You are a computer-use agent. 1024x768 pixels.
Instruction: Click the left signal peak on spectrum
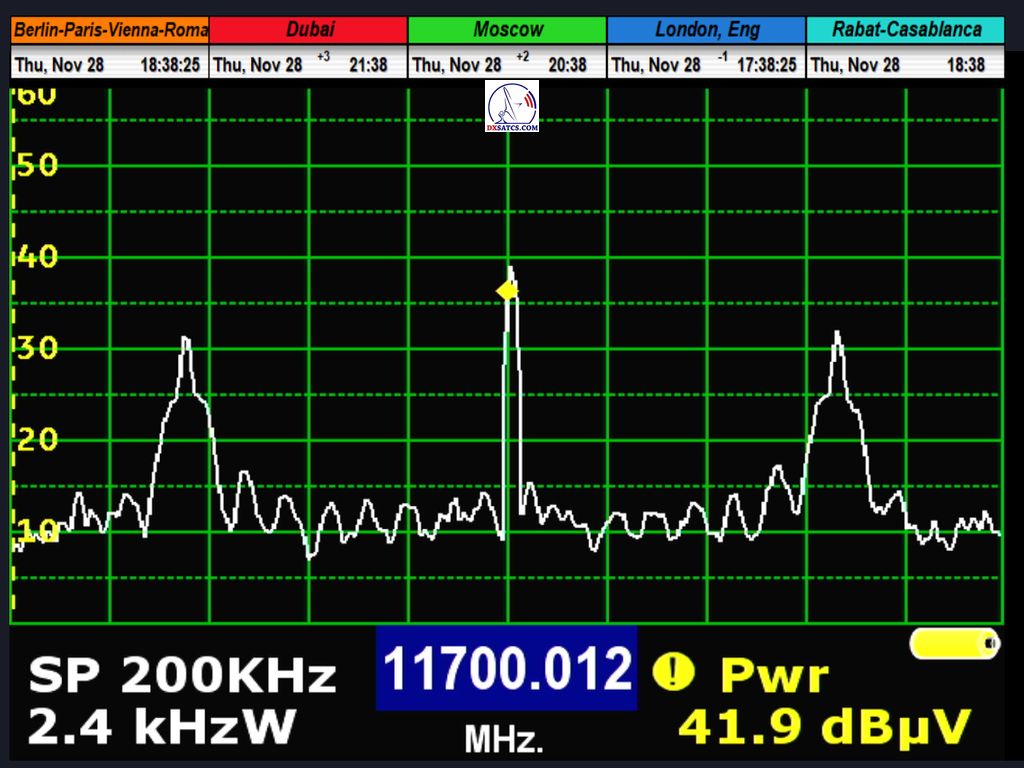pyautogui.click(x=185, y=345)
